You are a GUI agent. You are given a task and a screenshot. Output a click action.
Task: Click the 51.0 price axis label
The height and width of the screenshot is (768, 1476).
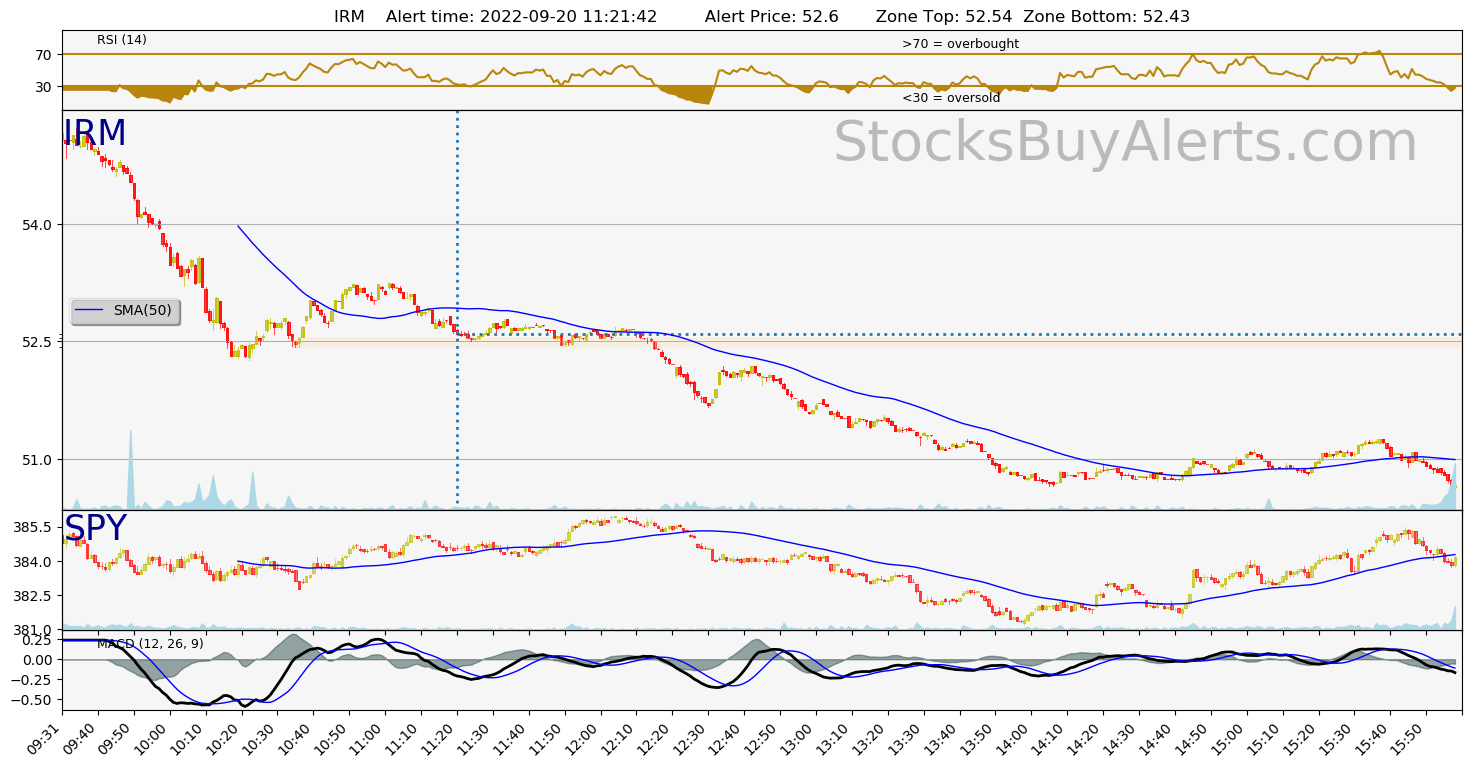click(38, 460)
